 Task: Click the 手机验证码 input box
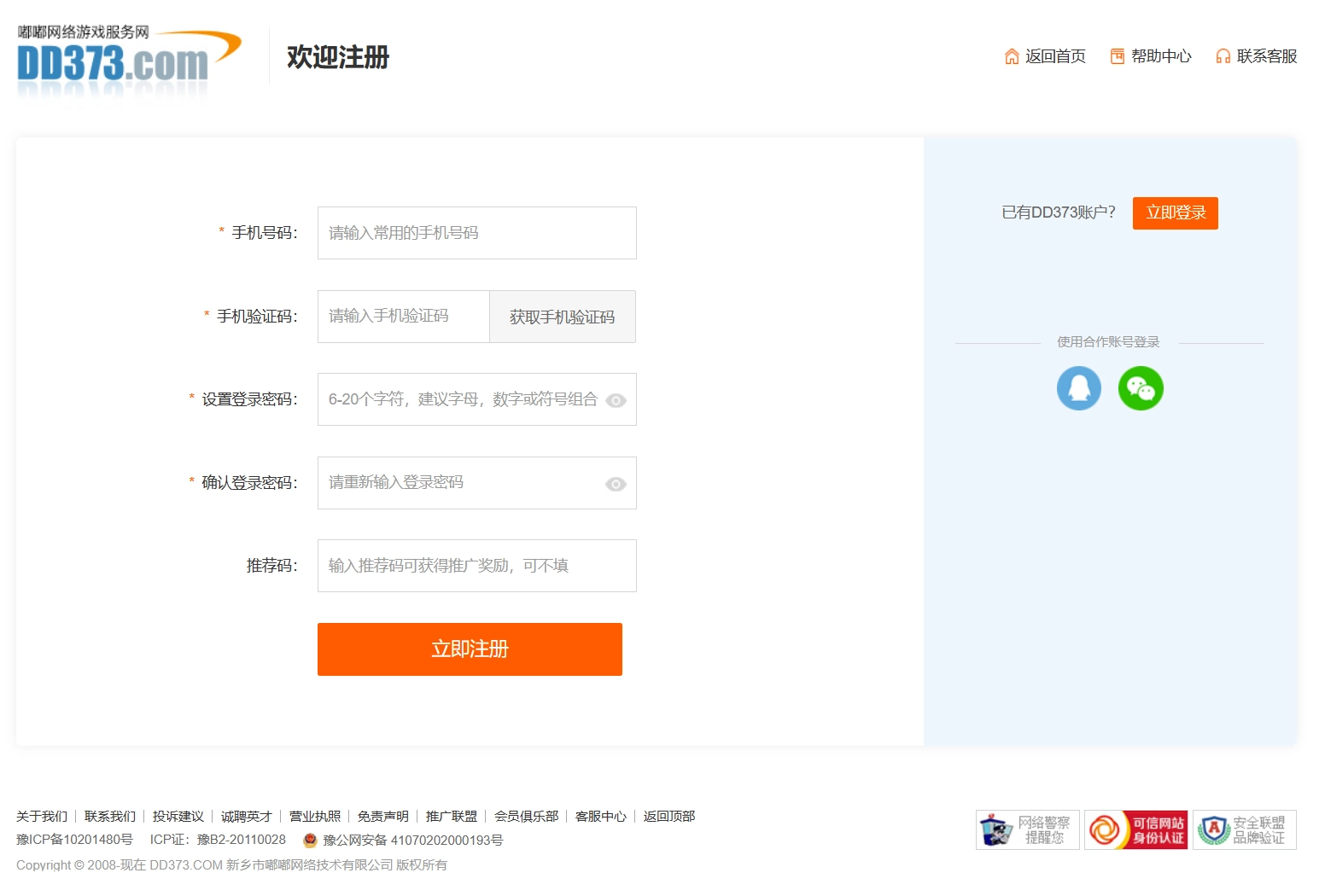[403, 317]
